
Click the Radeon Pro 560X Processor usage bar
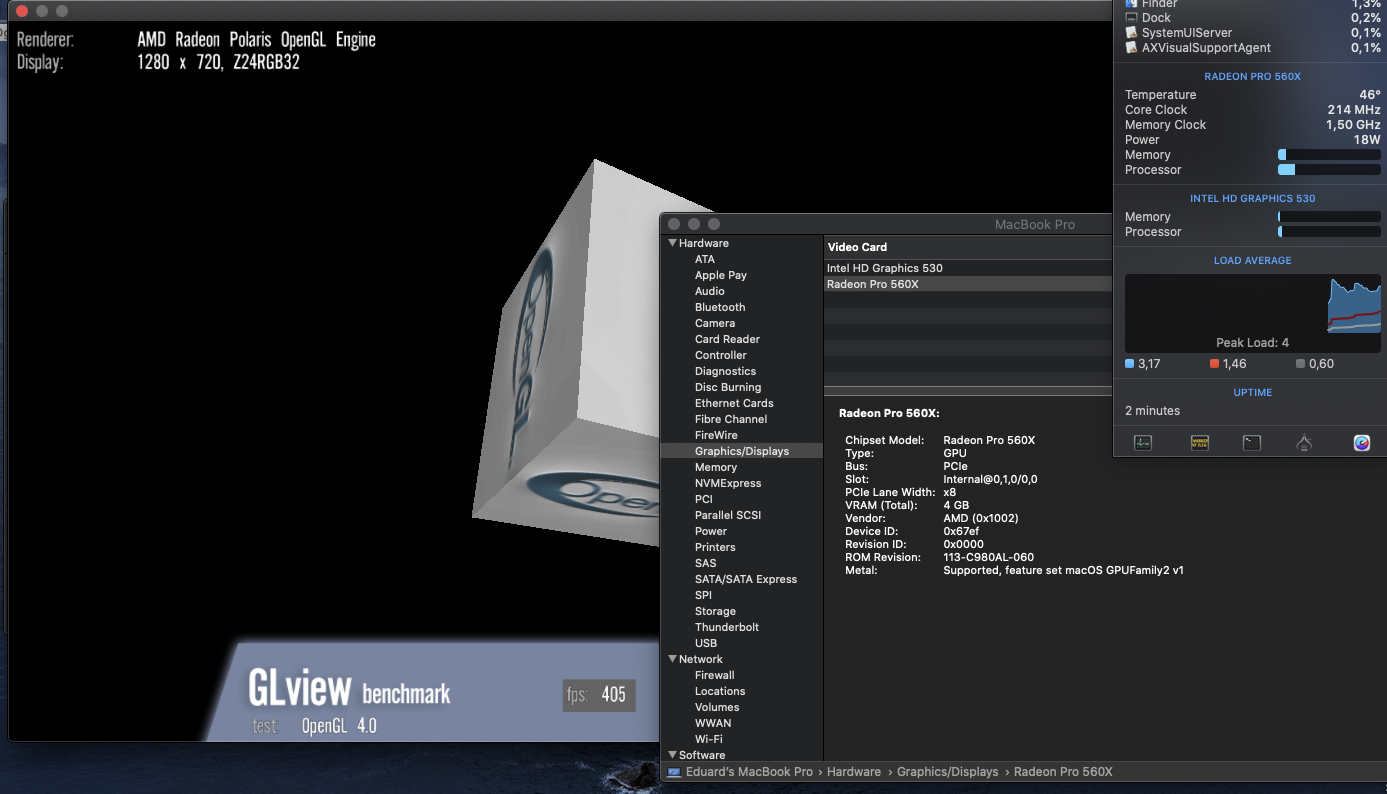1329,170
